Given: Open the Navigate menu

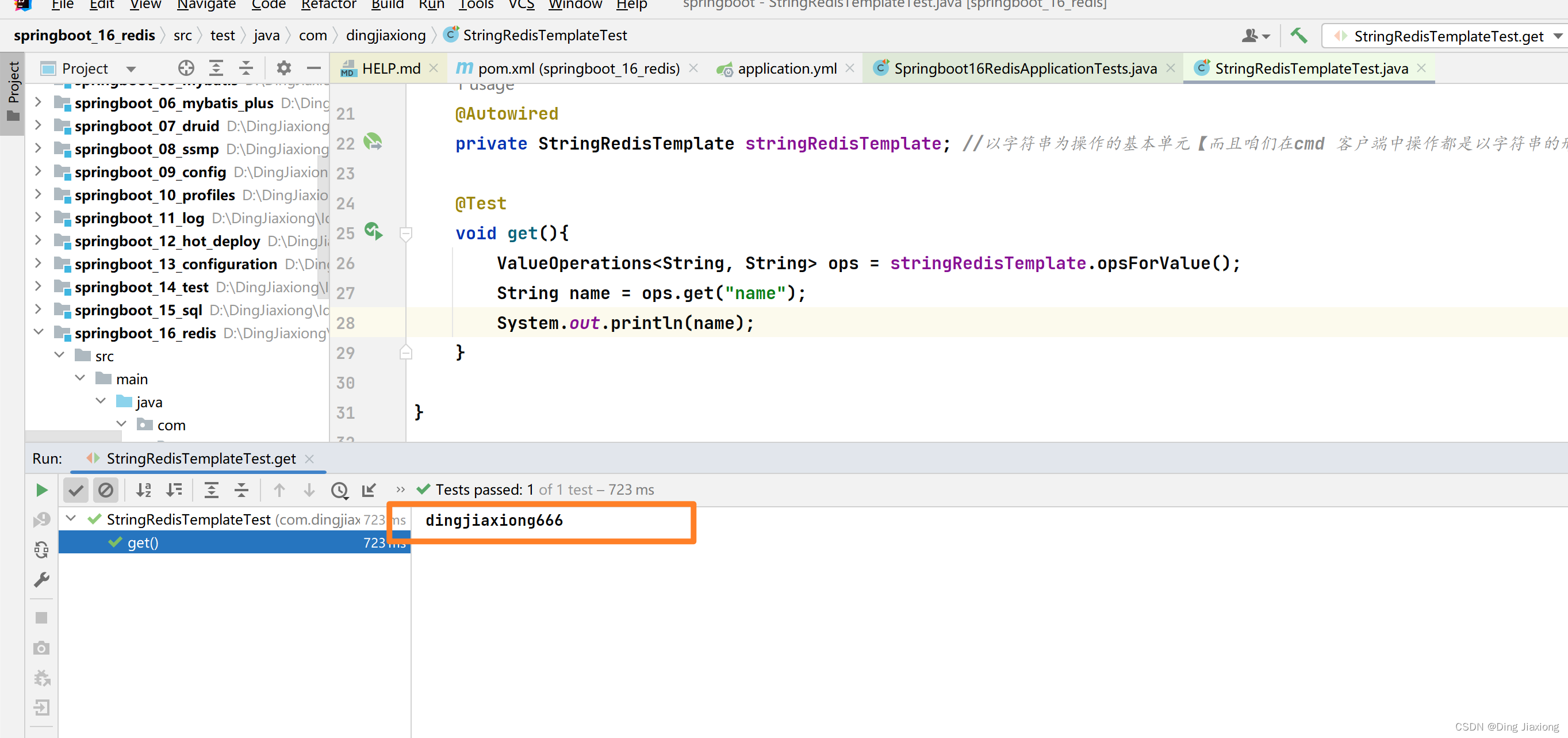Looking at the screenshot, I should point(206,5).
